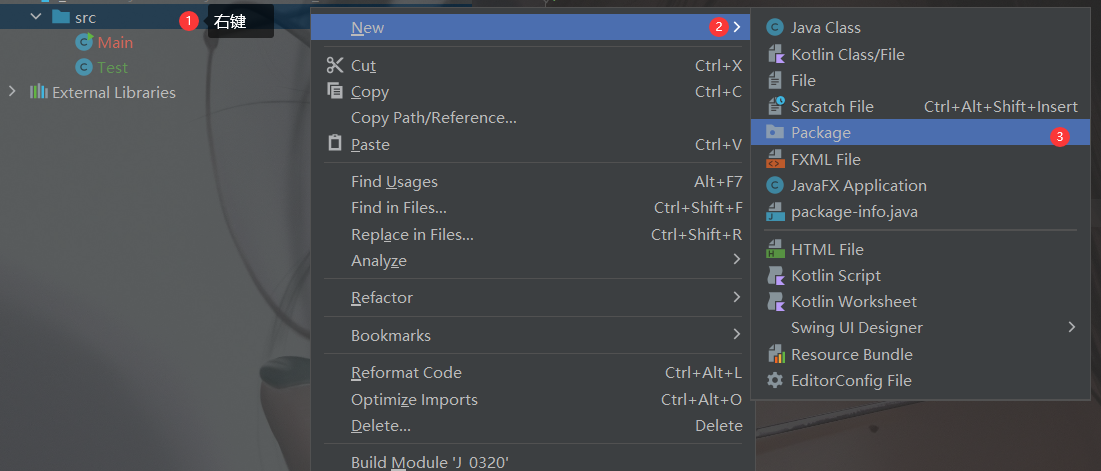Click the Package folder icon
Screen dimensions: 1101x471
(x=775, y=132)
